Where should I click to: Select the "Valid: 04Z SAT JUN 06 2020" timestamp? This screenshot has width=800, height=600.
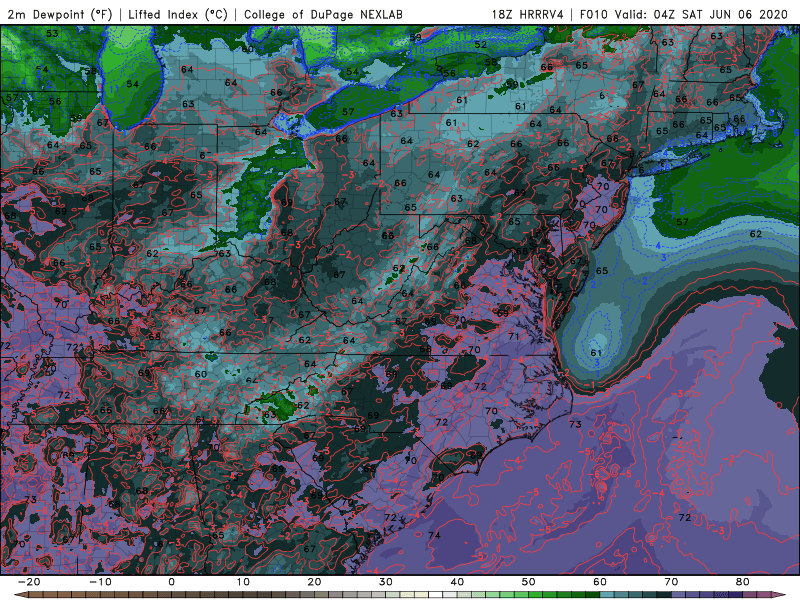pyautogui.click(x=701, y=14)
